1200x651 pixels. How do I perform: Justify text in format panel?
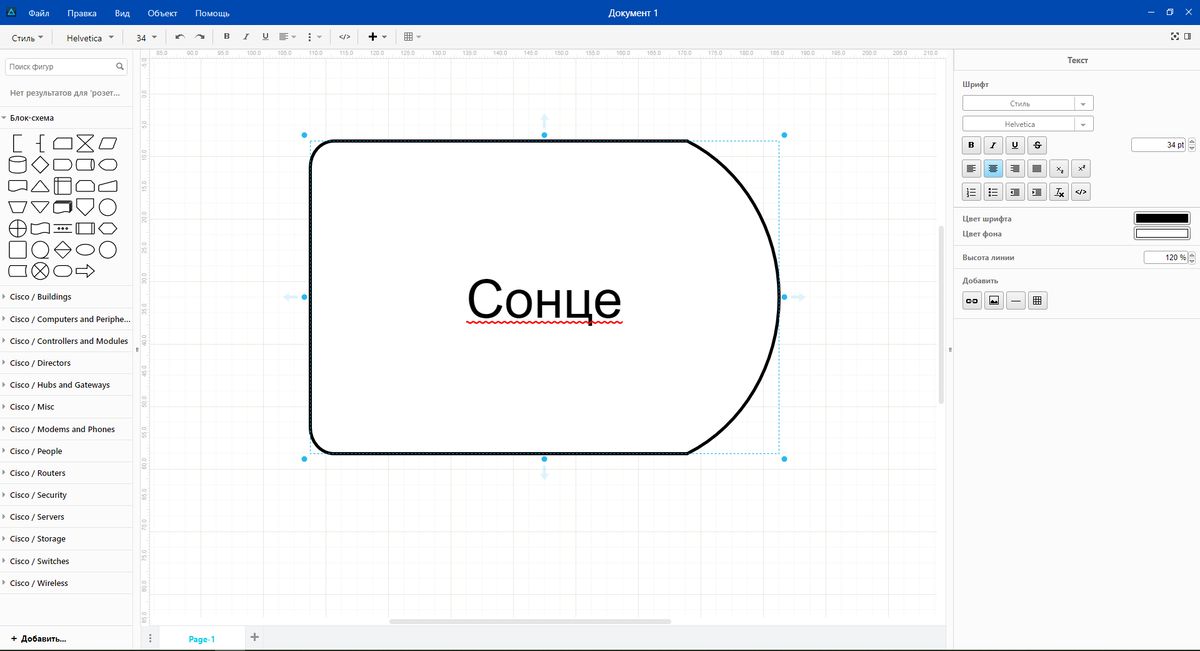point(1037,168)
